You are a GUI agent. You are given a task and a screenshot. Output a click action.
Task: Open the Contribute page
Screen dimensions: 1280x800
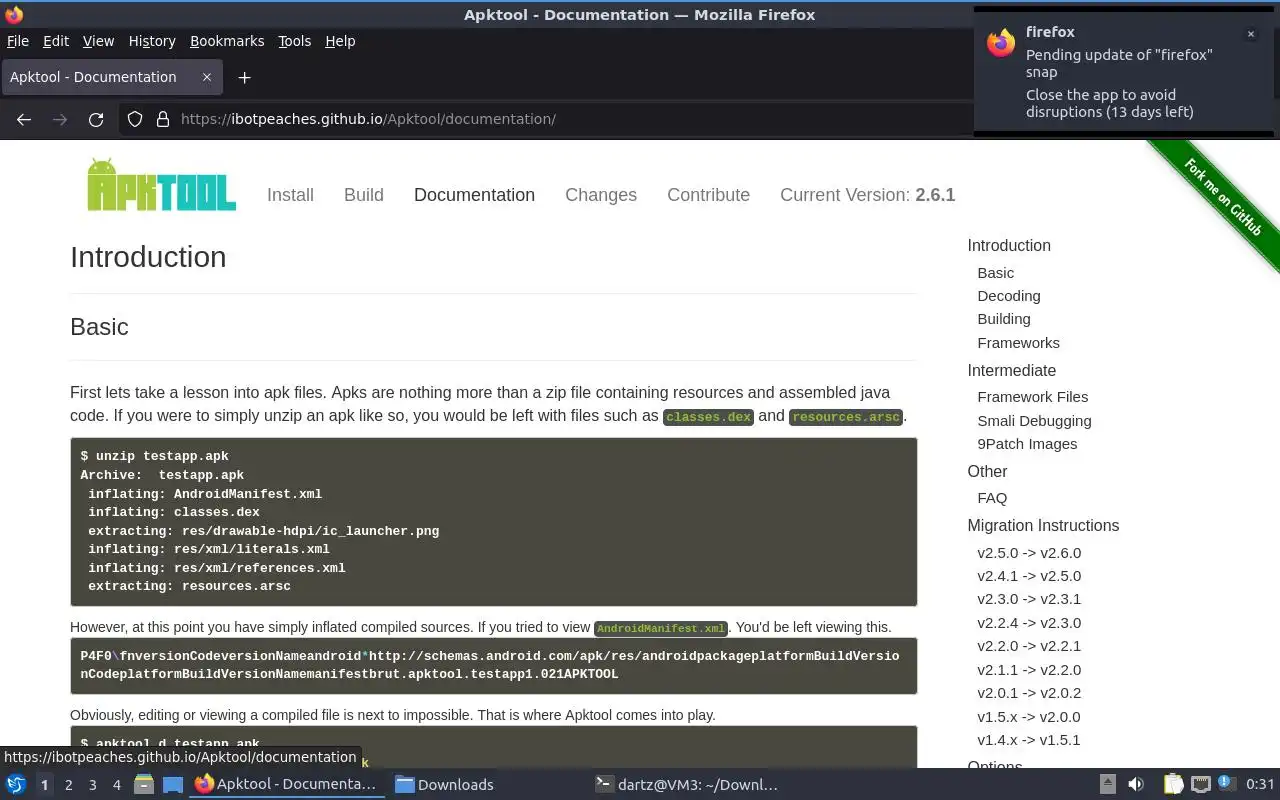(708, 195)
